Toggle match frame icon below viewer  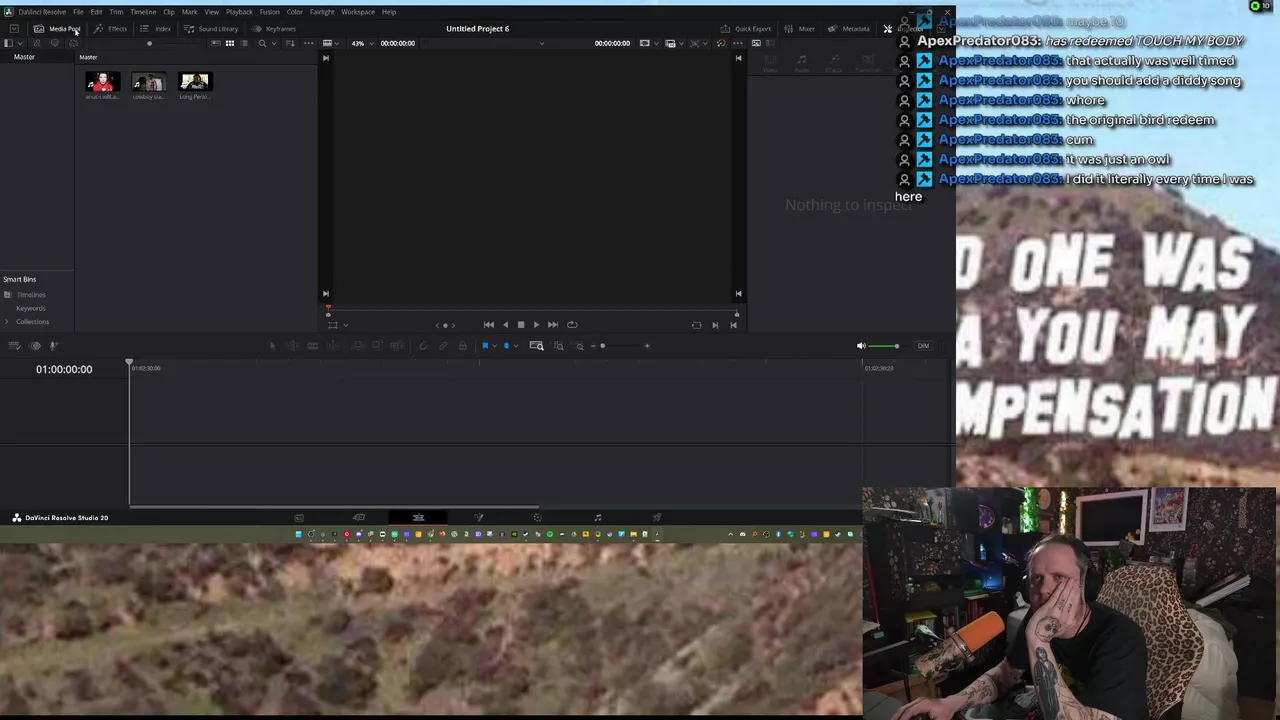click(697, 325)
